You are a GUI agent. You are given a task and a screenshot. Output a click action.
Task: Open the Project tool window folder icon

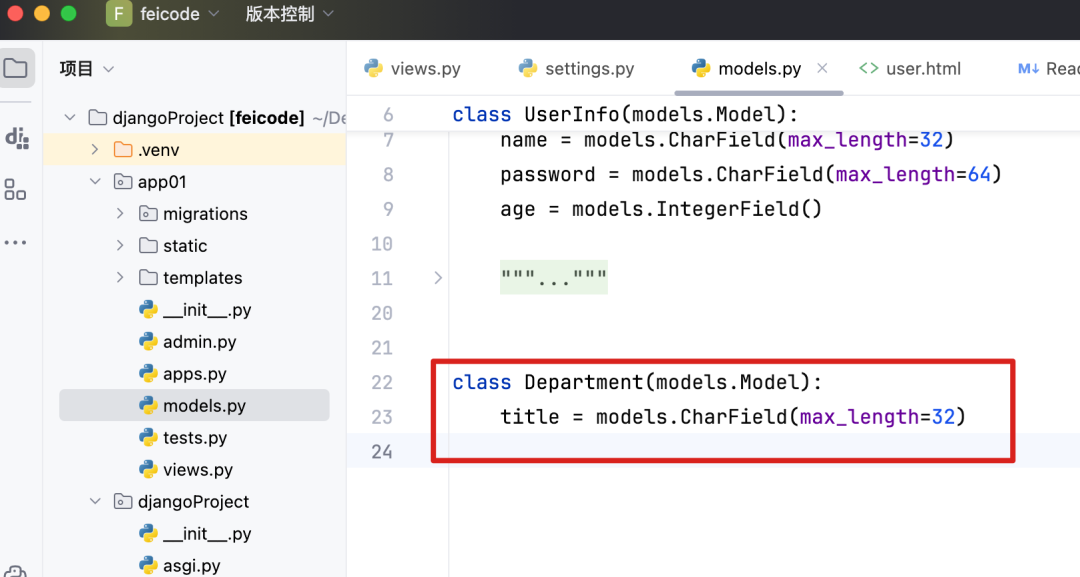[17, 67]
